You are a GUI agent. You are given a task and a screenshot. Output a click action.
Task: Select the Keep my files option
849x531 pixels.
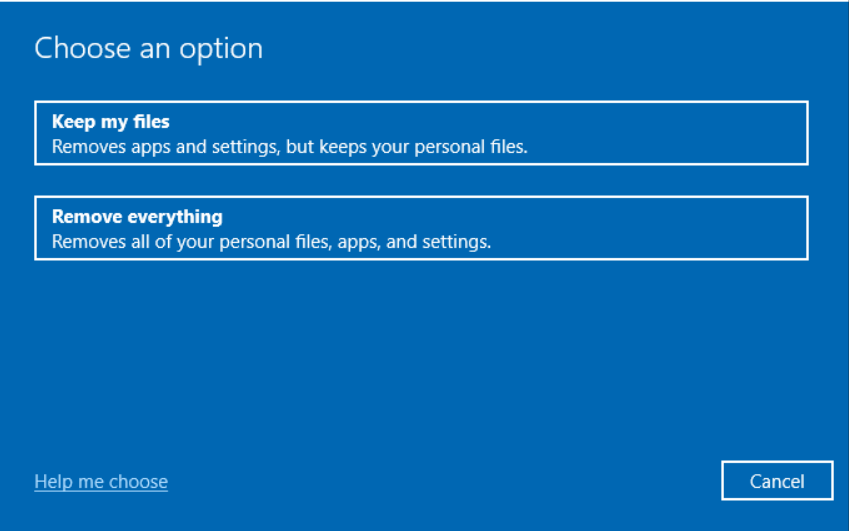point(420,133)
